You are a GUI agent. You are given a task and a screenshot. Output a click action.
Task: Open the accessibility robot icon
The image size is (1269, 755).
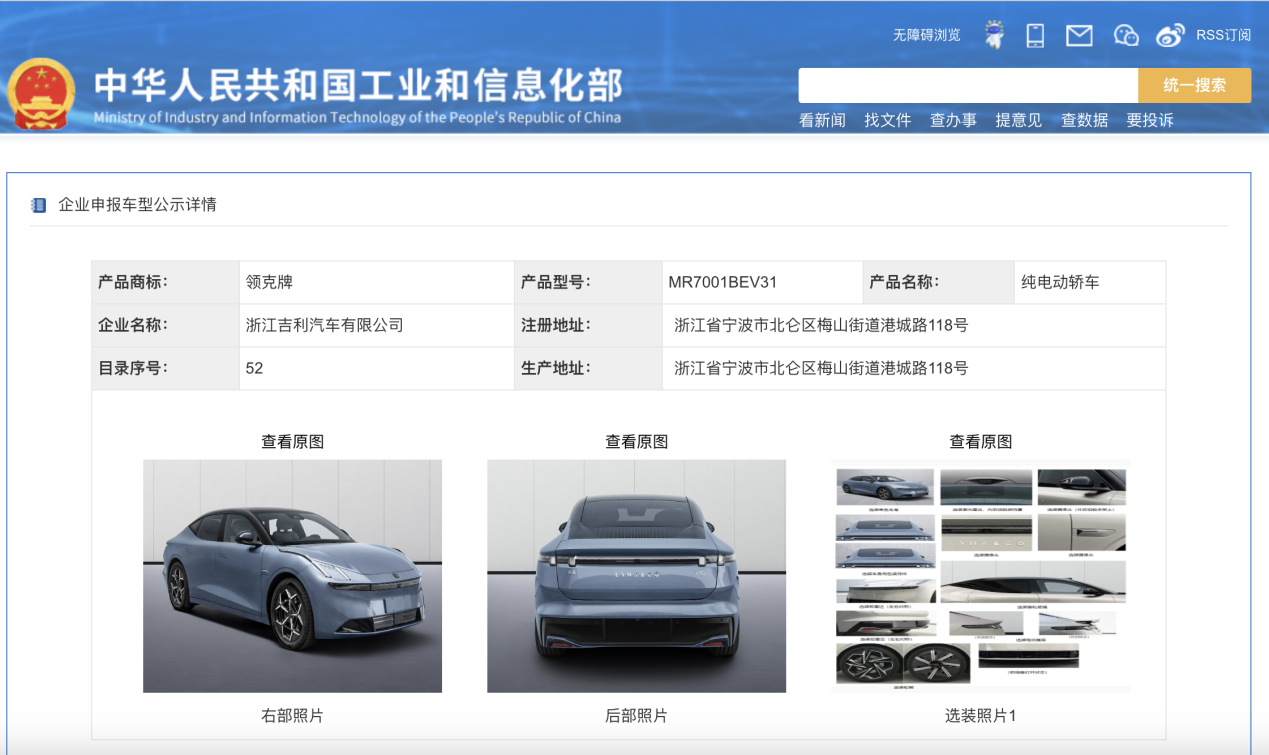993,35
